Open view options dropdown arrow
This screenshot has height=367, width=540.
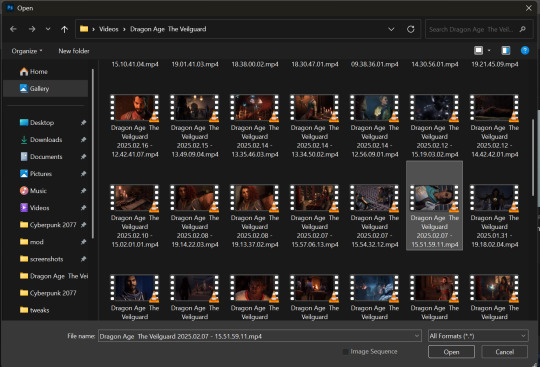(489, 51)
